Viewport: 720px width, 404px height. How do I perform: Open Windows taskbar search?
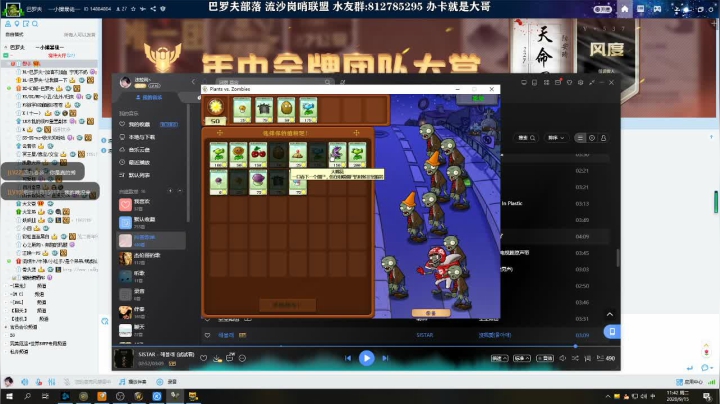27,396
